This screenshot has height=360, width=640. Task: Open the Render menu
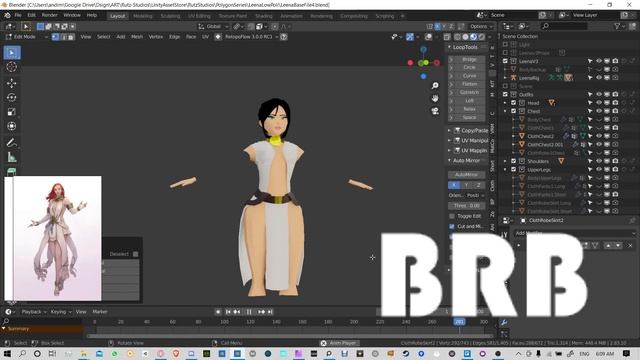(x=49, y=16)
